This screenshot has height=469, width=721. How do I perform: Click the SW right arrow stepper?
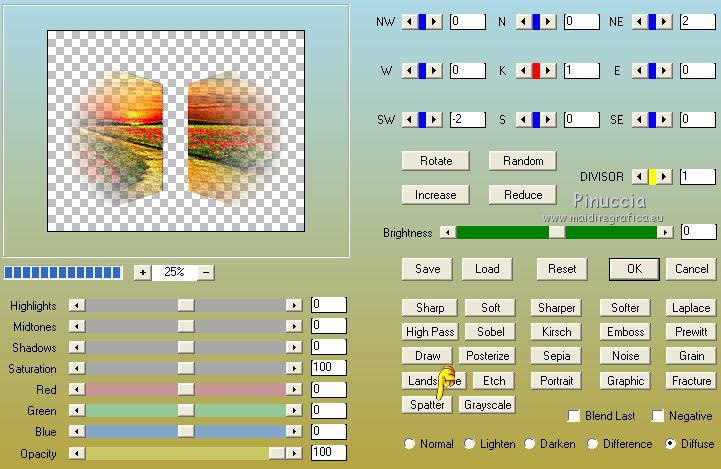434,120
